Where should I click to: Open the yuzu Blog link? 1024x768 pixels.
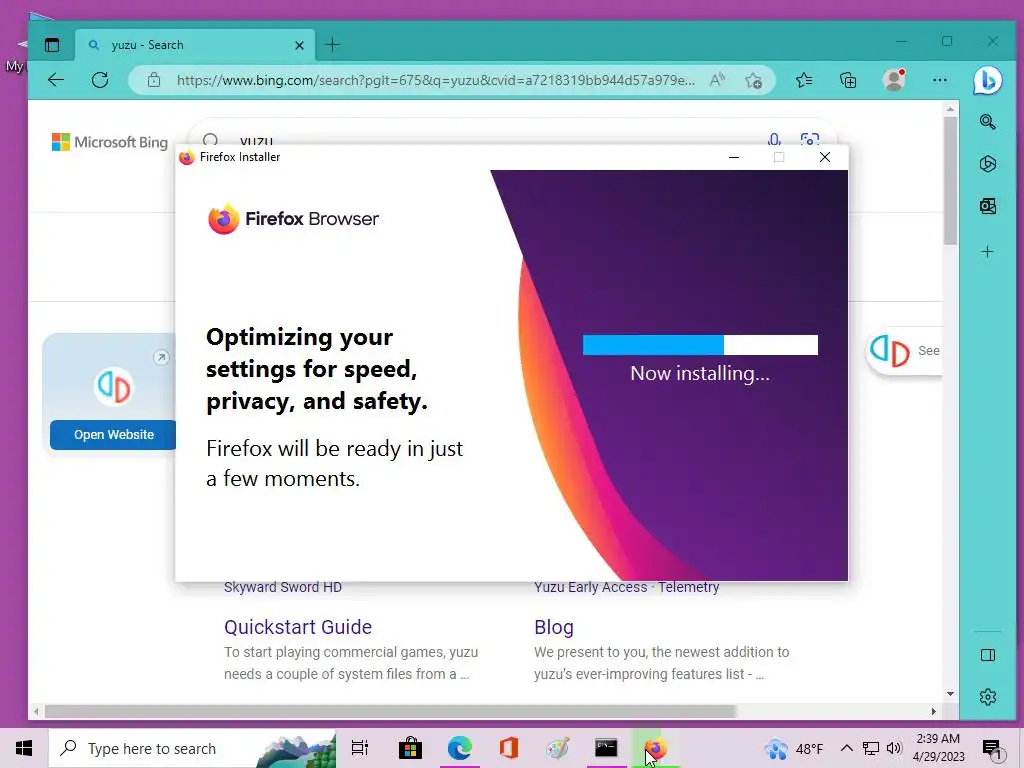pos(554,627)
